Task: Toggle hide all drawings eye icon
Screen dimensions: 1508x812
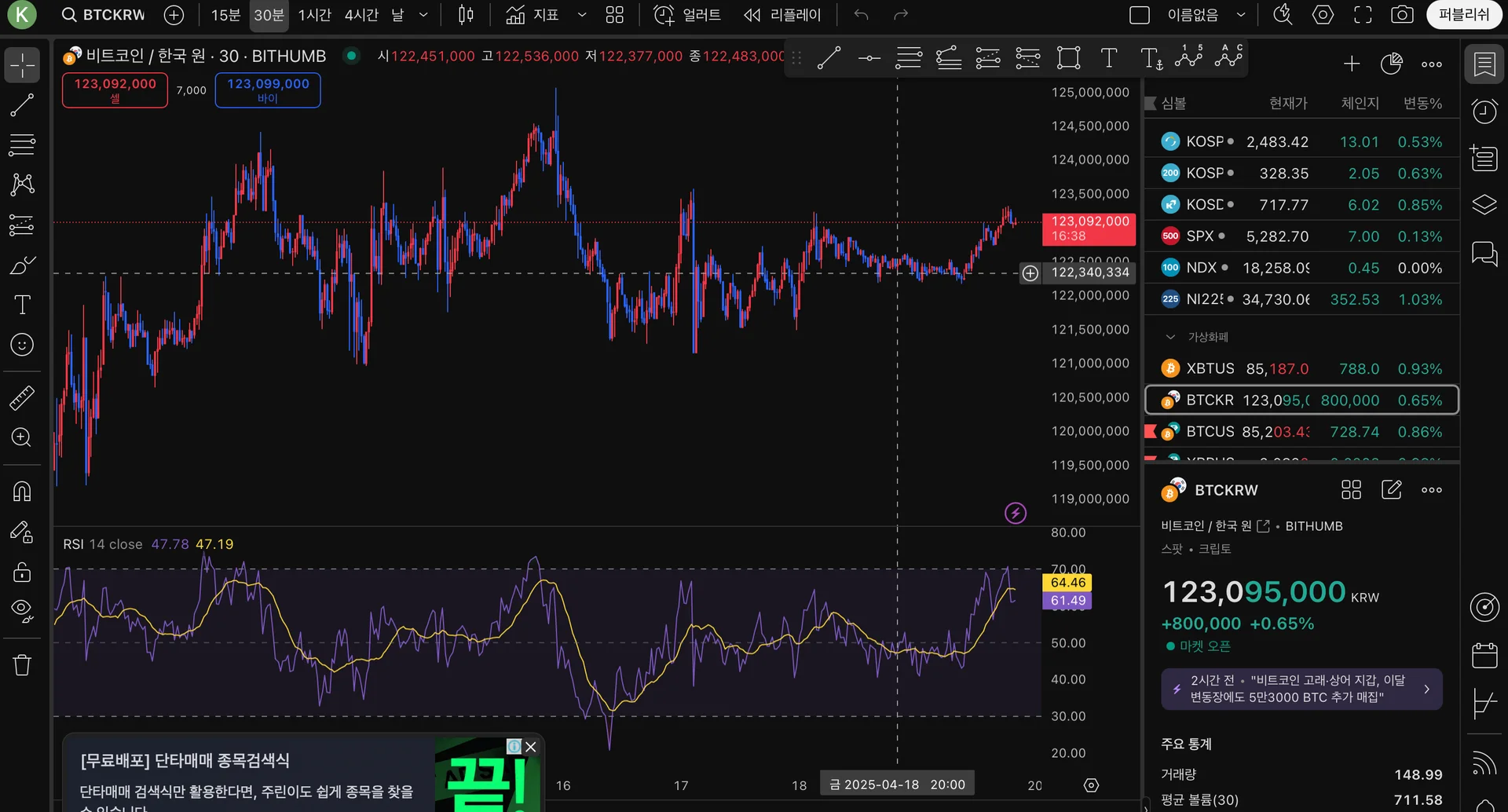Action: [22, 610]
